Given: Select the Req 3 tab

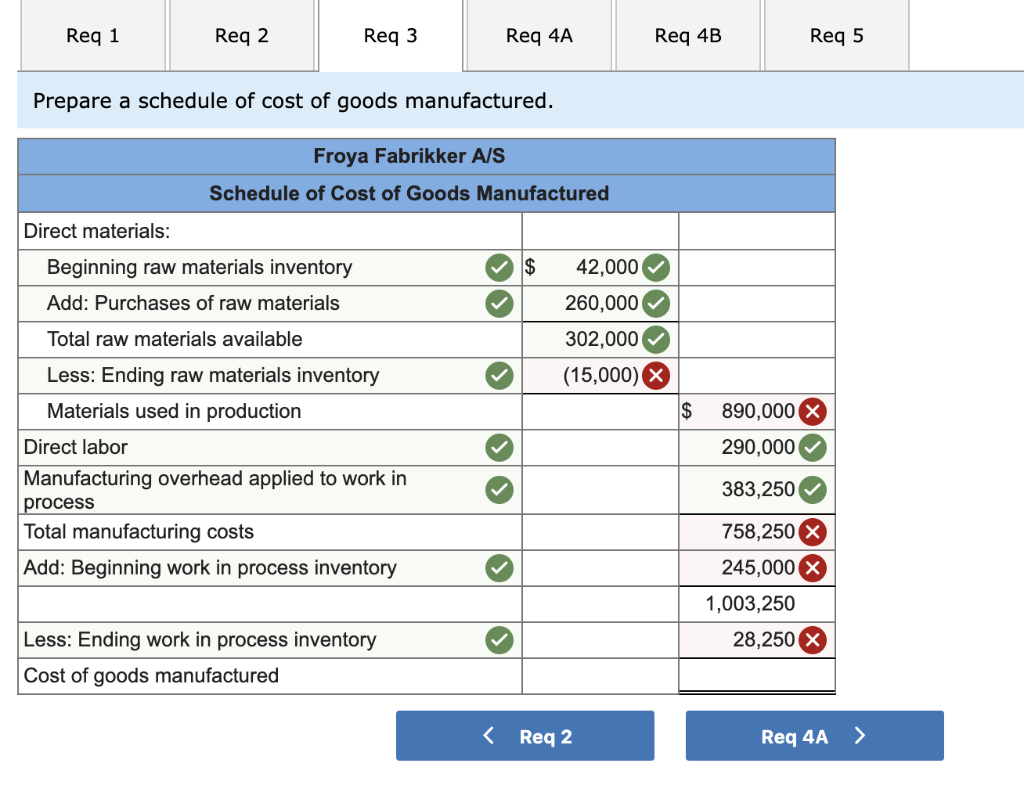Looking at the screenshot, I should point(391,35).
